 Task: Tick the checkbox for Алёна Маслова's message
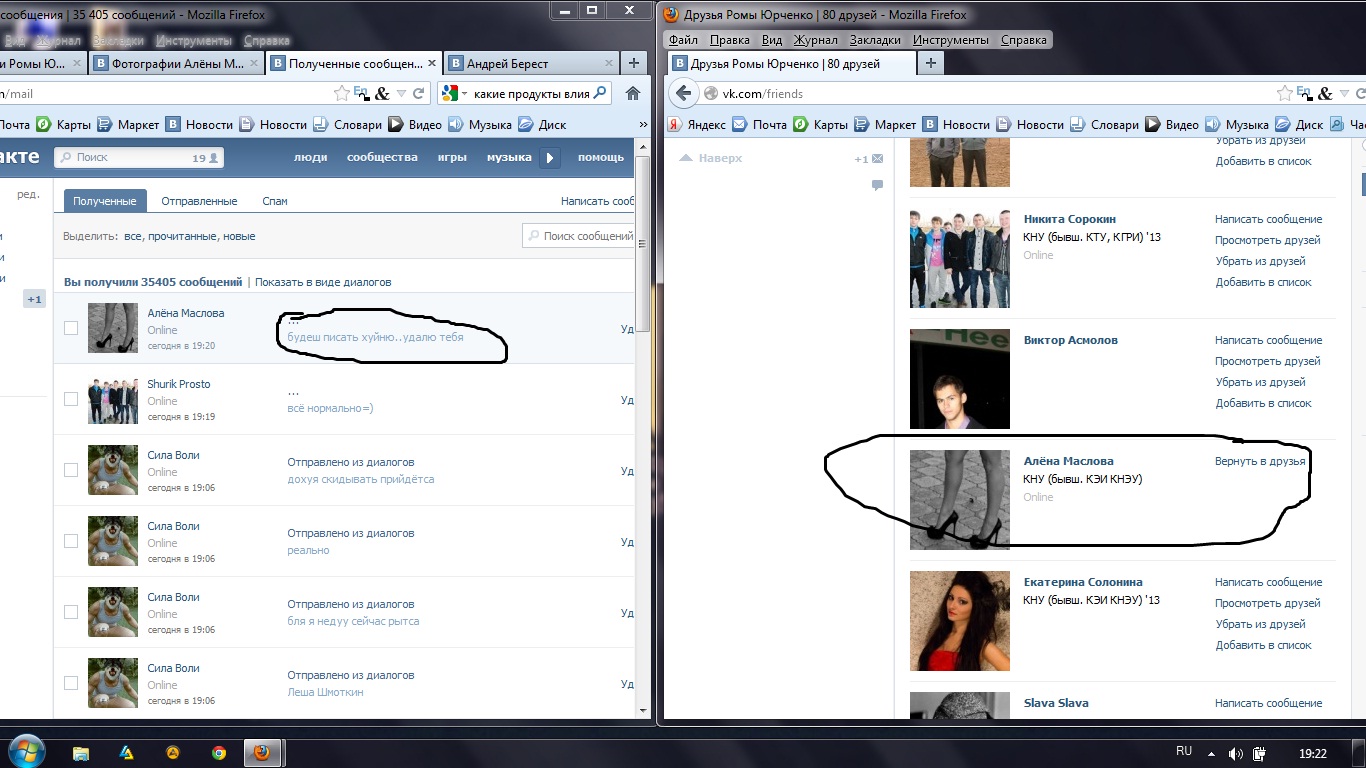point(71,328)
